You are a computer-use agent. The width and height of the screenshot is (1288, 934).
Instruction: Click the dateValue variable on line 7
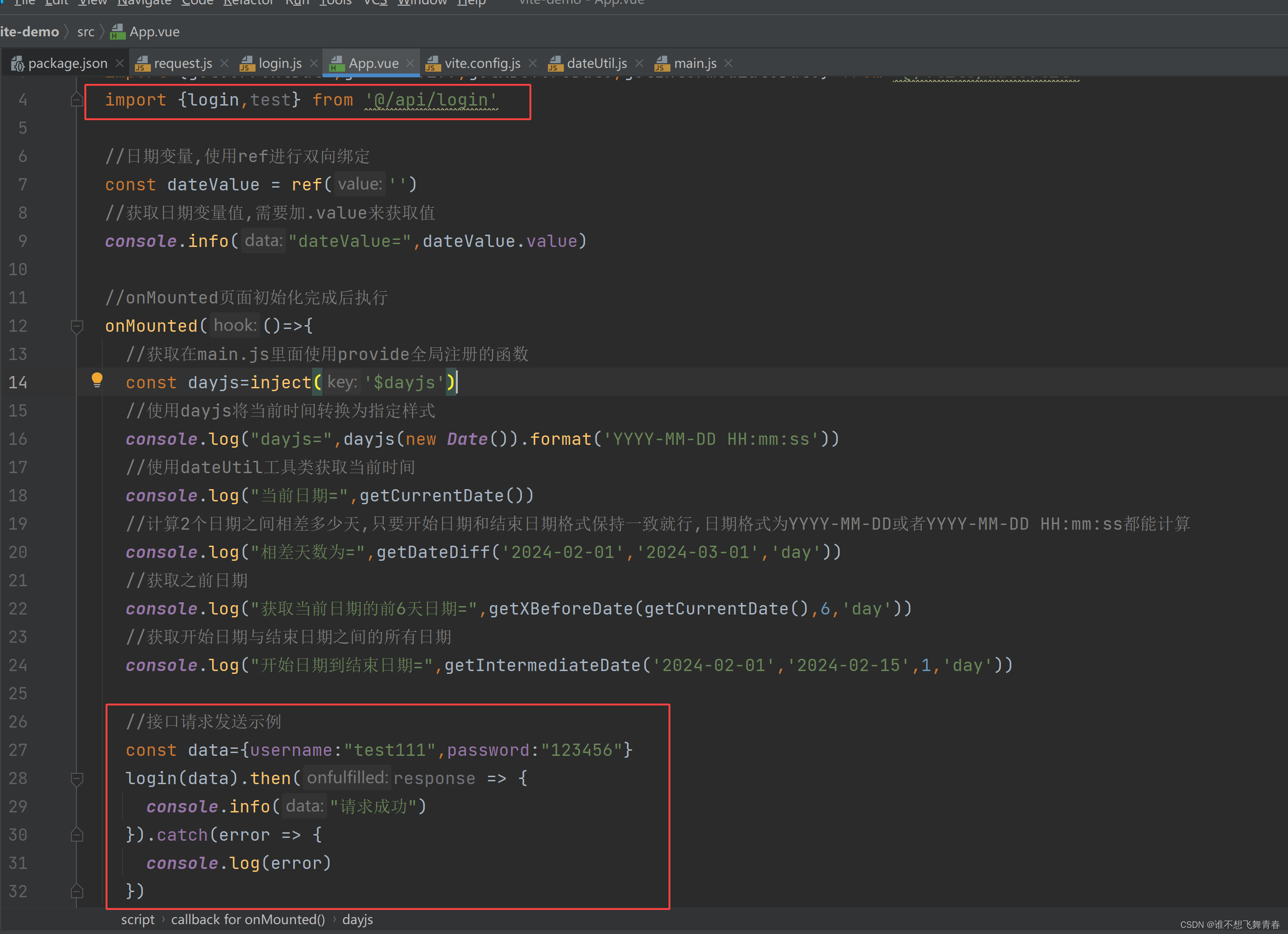(x=213, y=185)
